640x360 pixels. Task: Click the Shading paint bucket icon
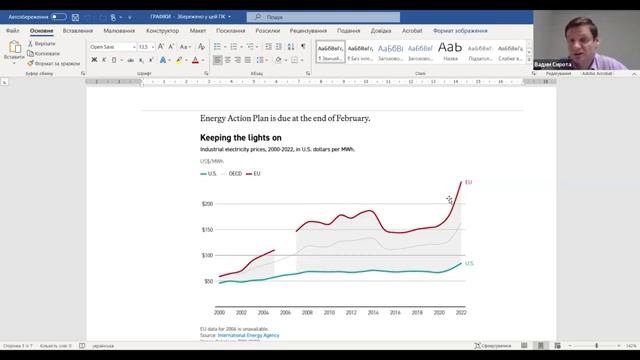278,60
